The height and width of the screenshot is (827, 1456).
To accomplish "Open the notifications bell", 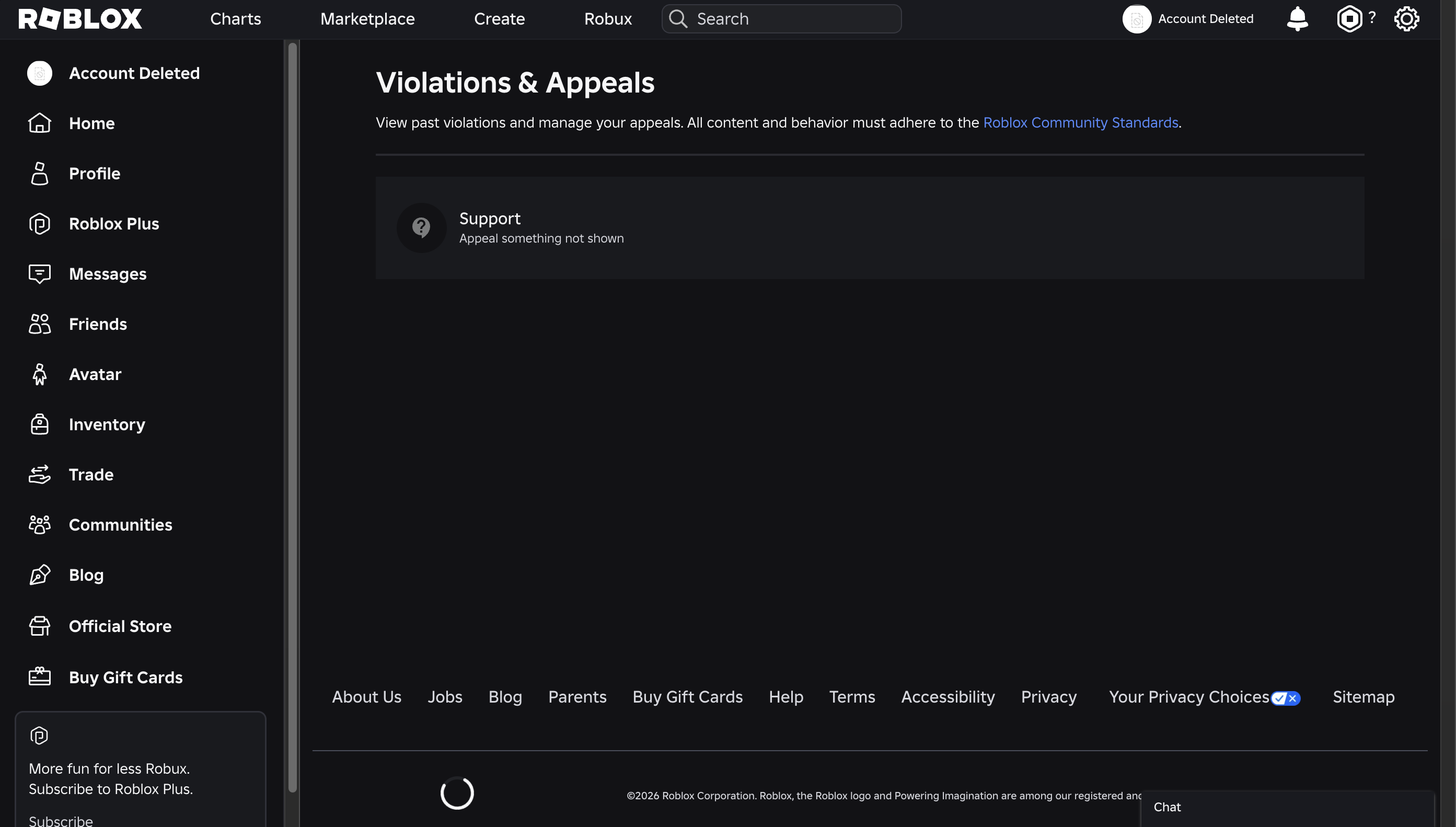I will [1297, 19].
